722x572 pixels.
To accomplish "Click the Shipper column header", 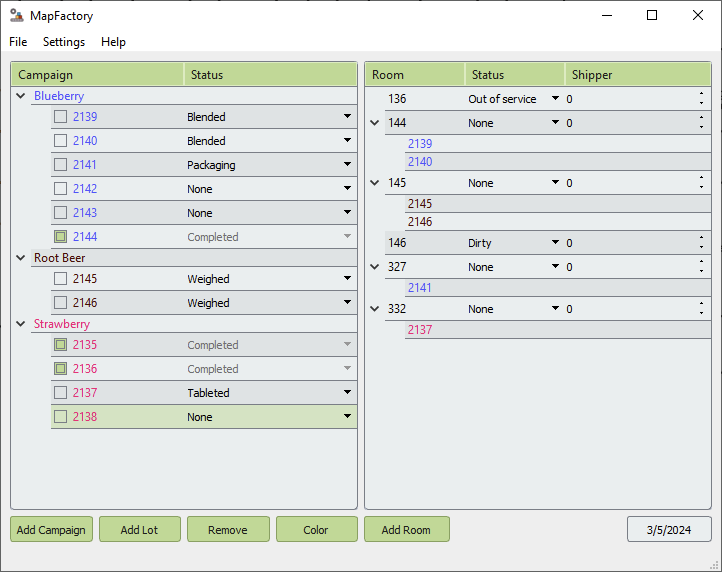I will tap(638, 75).
